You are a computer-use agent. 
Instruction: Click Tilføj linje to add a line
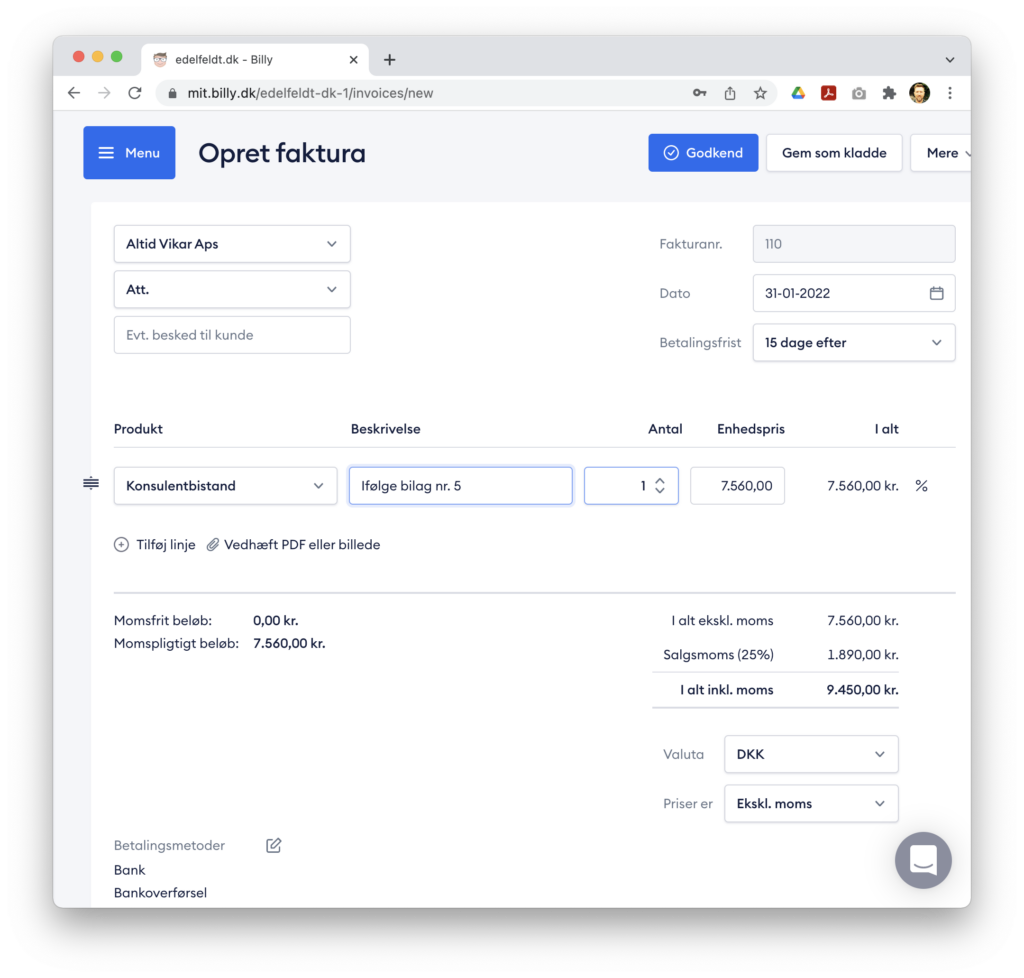point(155,544)
